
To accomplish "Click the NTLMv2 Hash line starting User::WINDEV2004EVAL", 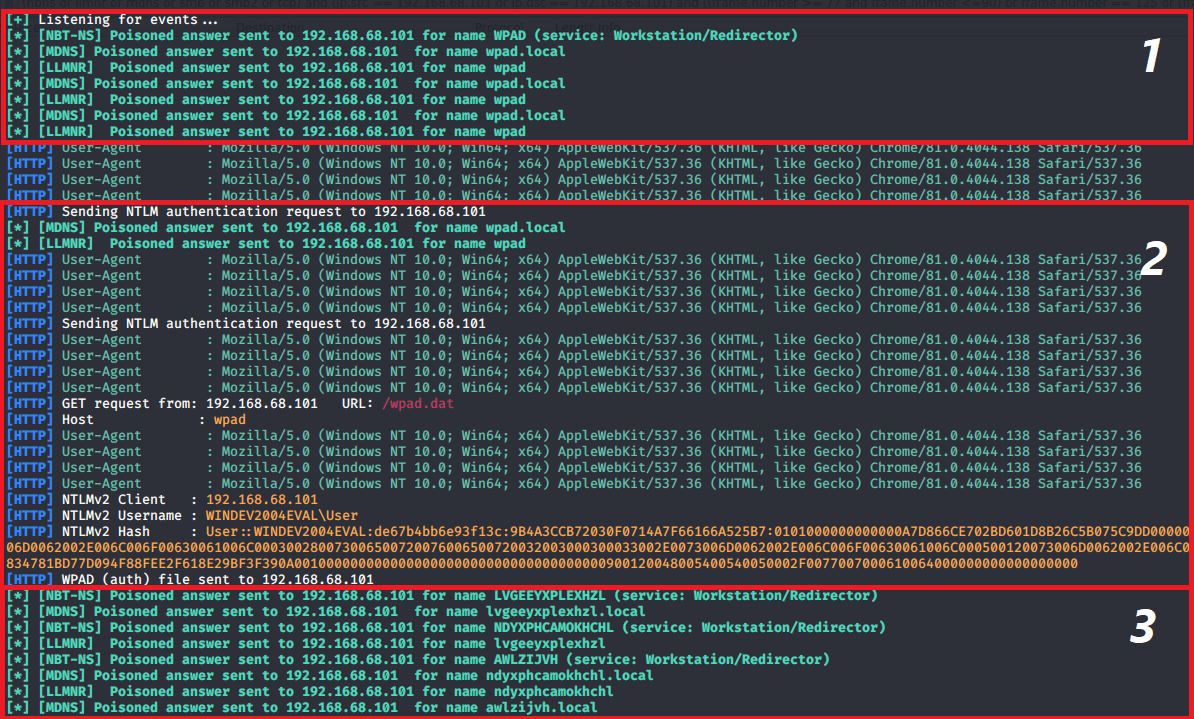I will 598,532.
